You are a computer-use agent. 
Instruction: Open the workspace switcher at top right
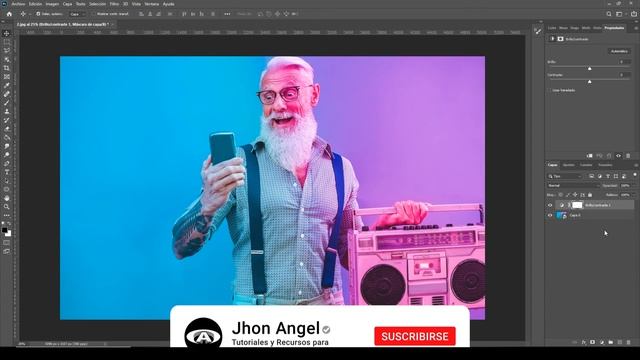click(x=620, y=14)
